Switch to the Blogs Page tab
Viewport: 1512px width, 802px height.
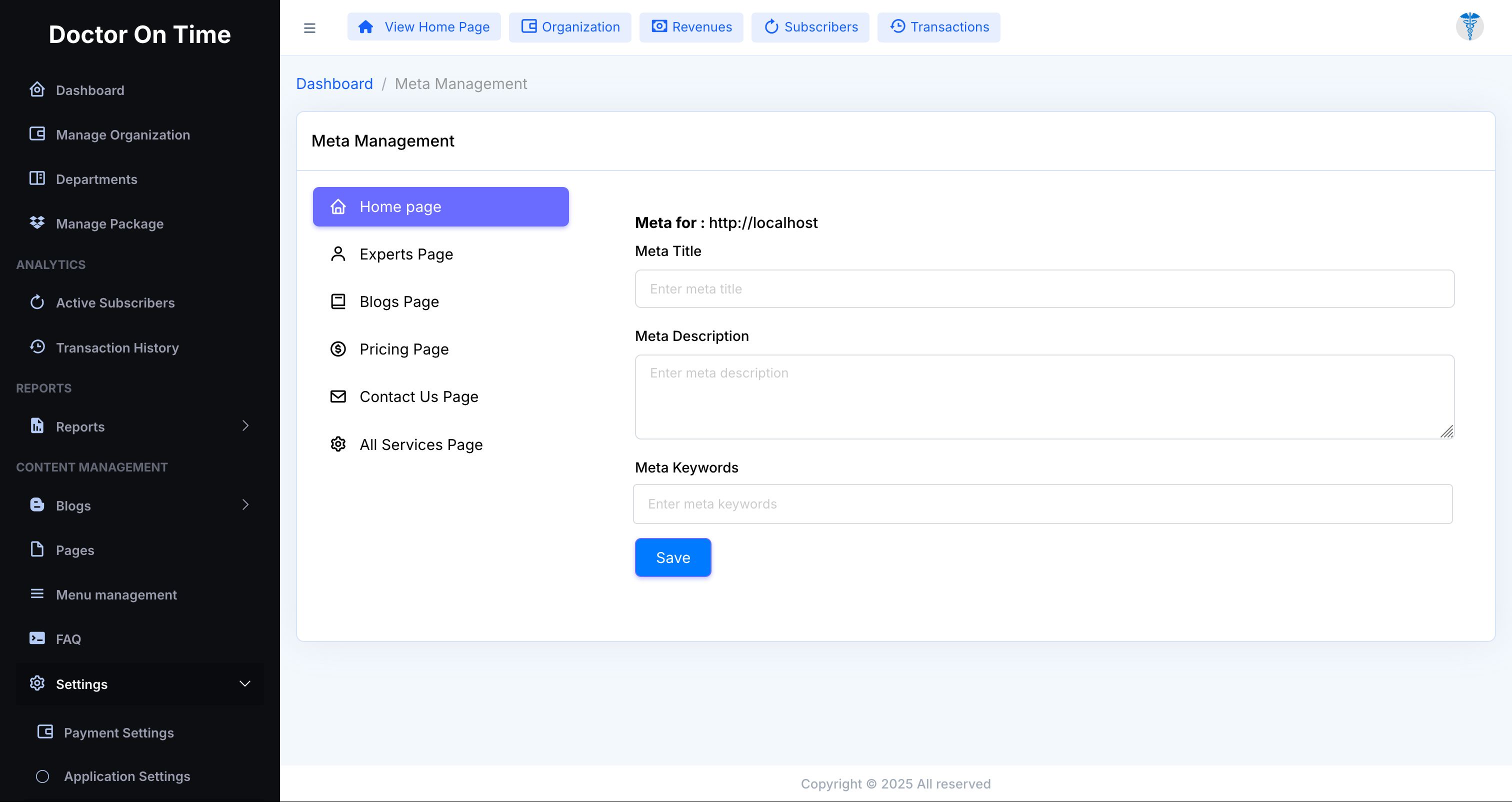pos(399,302)
